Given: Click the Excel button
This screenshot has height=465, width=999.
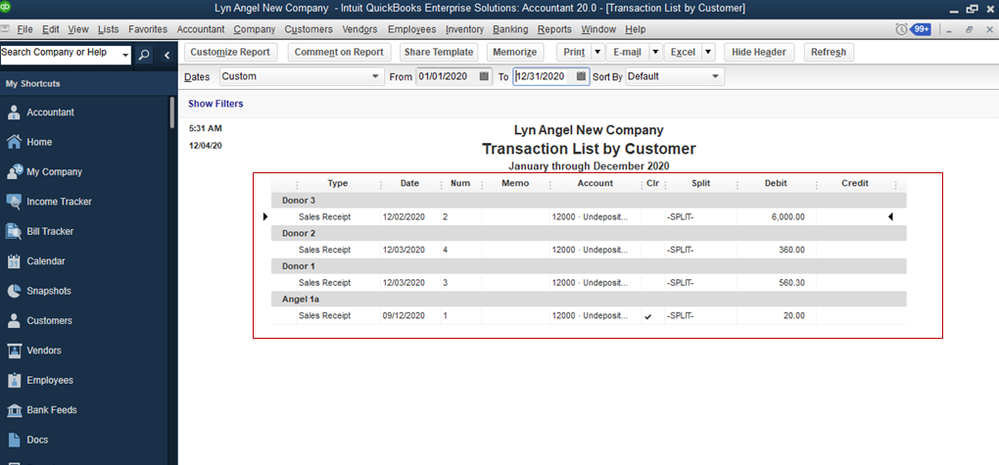Looking at the screenshot, I should click(x=683, y=52).
